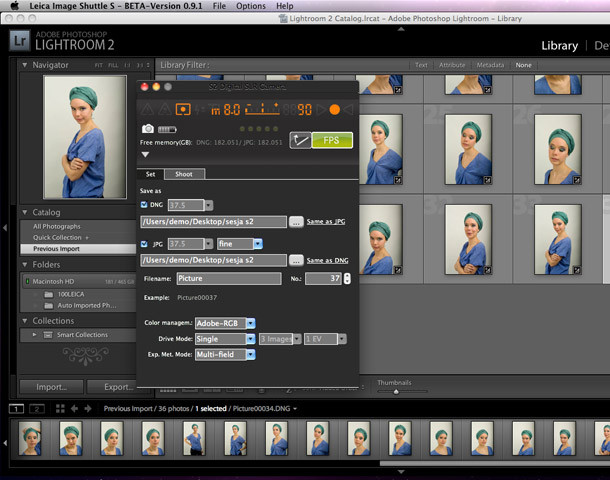The width and height of the screenshot is (610, 480).
Task: Open the grid view icon above the filmstrip
Action: [60, 408]
